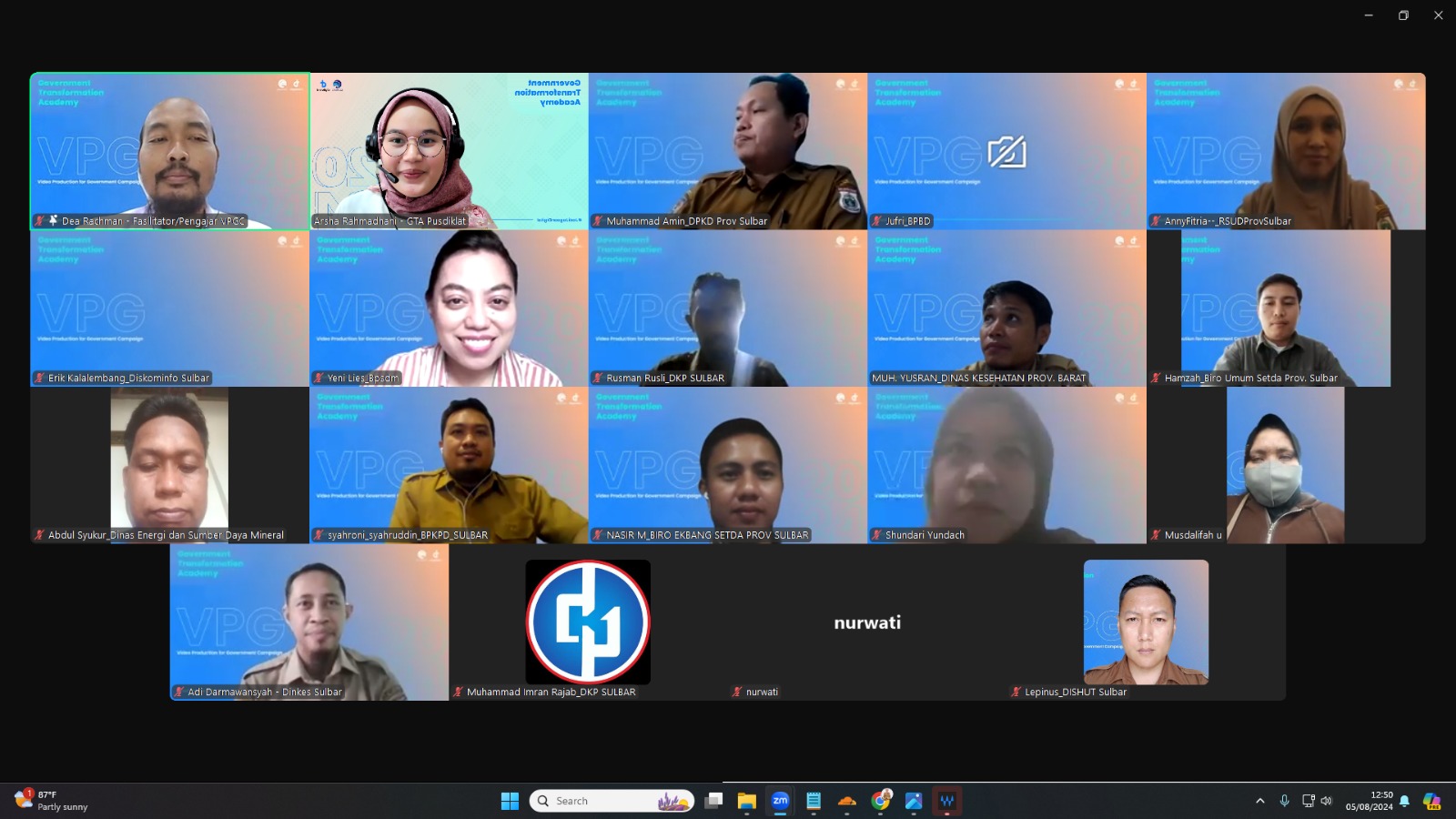Open the clock and date flyout
Image resolution: width=1456 pixels, height=819 pixels.
(1370, 801)
